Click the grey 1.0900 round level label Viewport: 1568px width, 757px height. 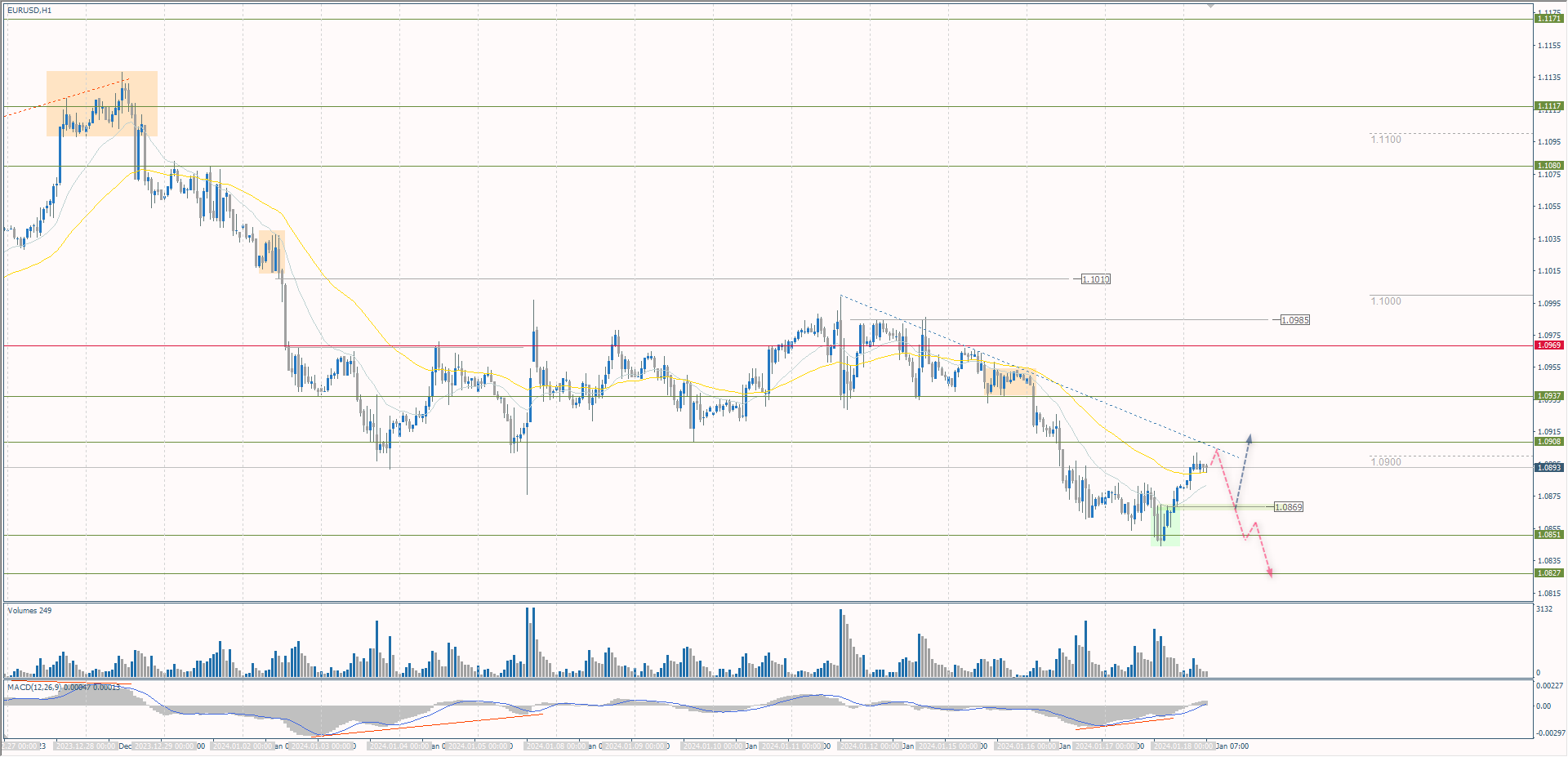click(1386, 462)
